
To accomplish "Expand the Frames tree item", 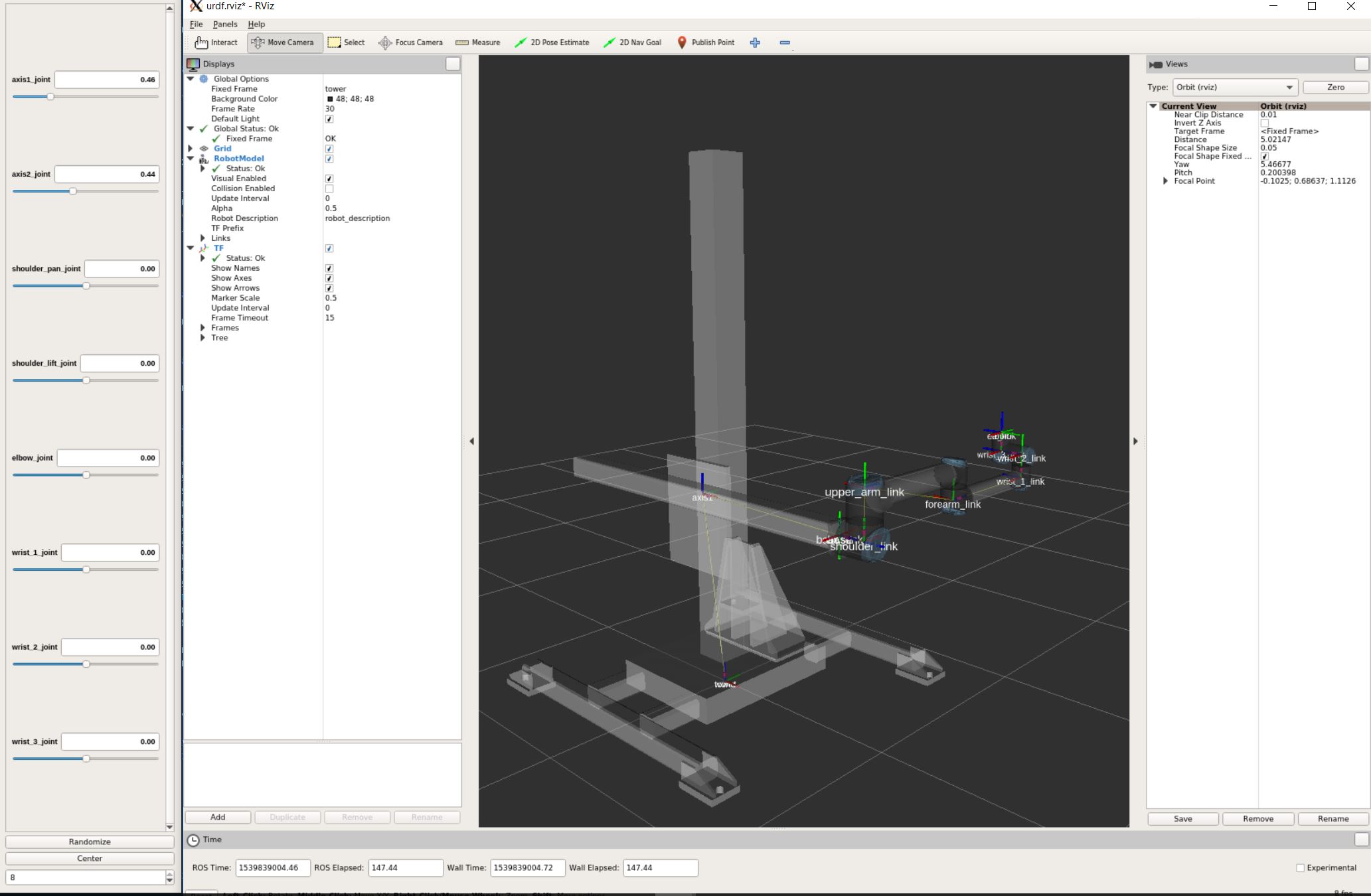I will pos(203,328).
